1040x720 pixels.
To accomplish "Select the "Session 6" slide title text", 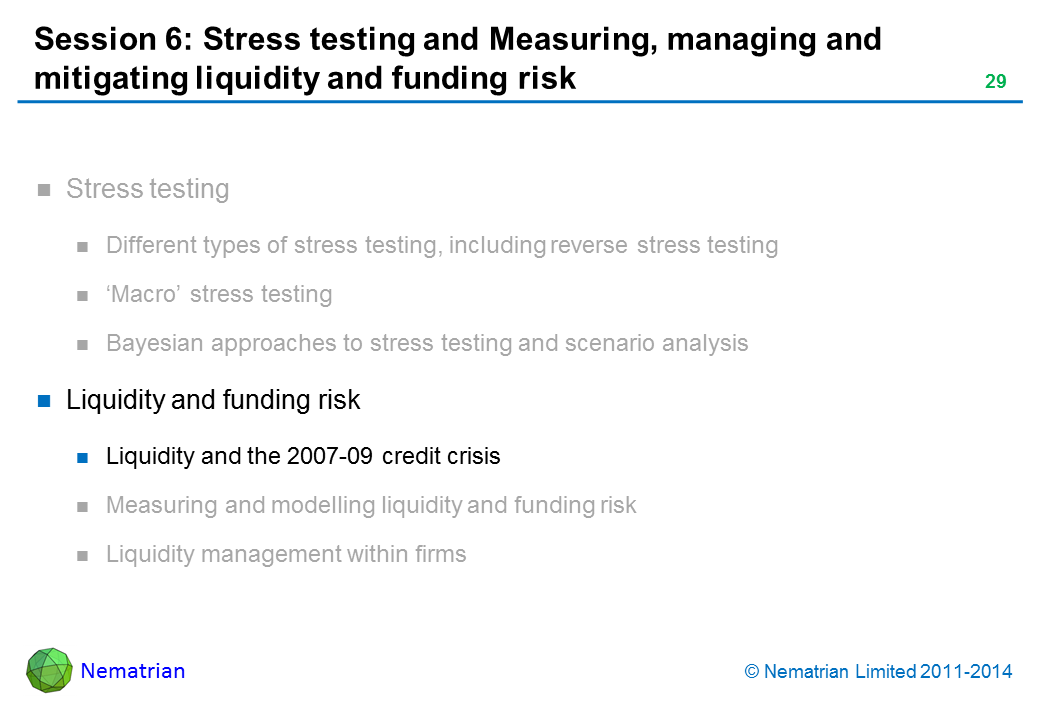I will 457,59.
